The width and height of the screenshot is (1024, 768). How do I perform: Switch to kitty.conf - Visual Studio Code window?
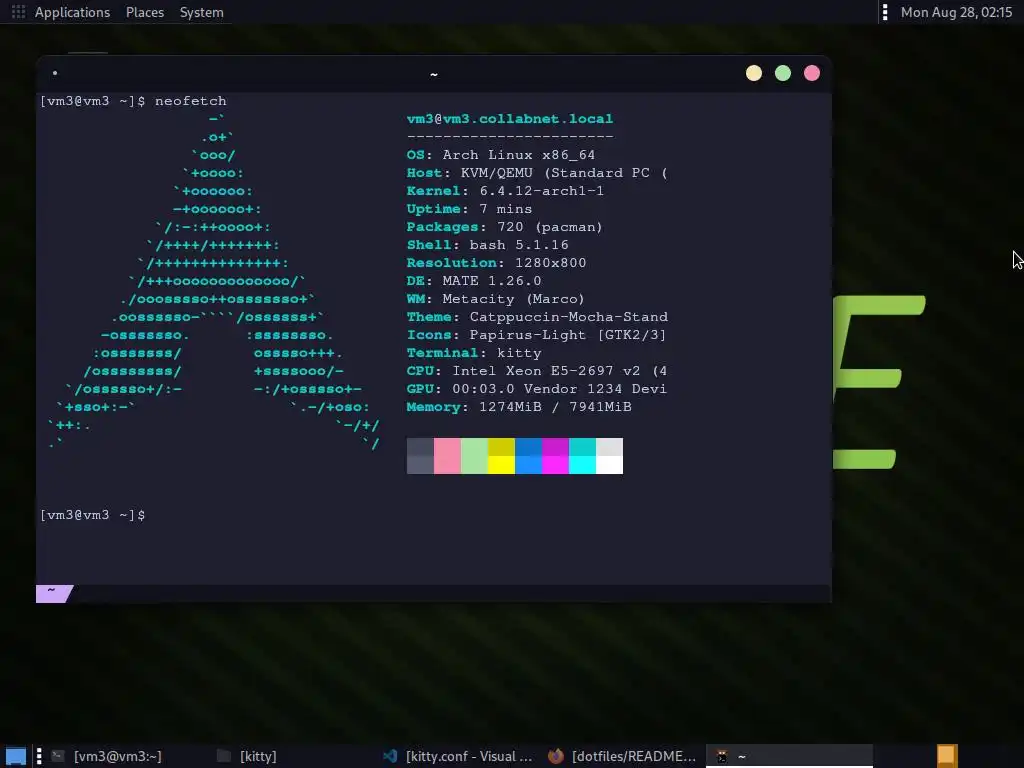(x=458, y=756)
